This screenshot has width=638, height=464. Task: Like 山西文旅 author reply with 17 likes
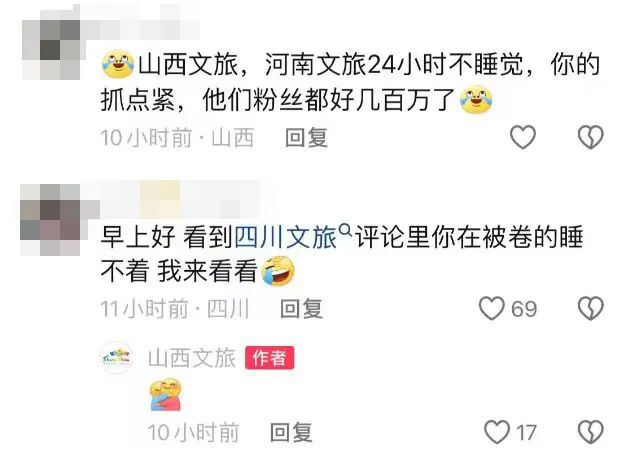coord(497,432)
